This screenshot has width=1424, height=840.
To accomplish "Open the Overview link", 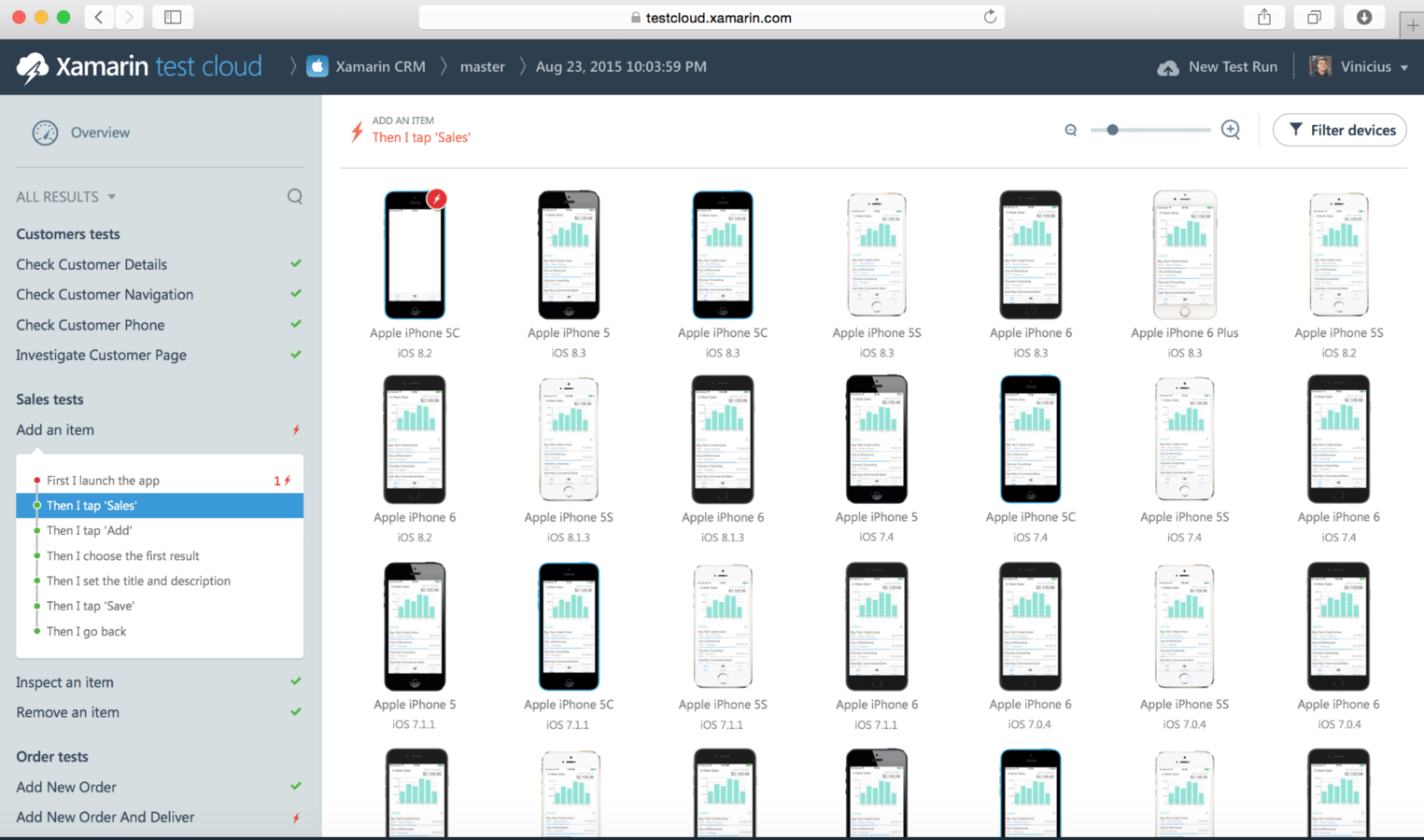I will point(100,133).
